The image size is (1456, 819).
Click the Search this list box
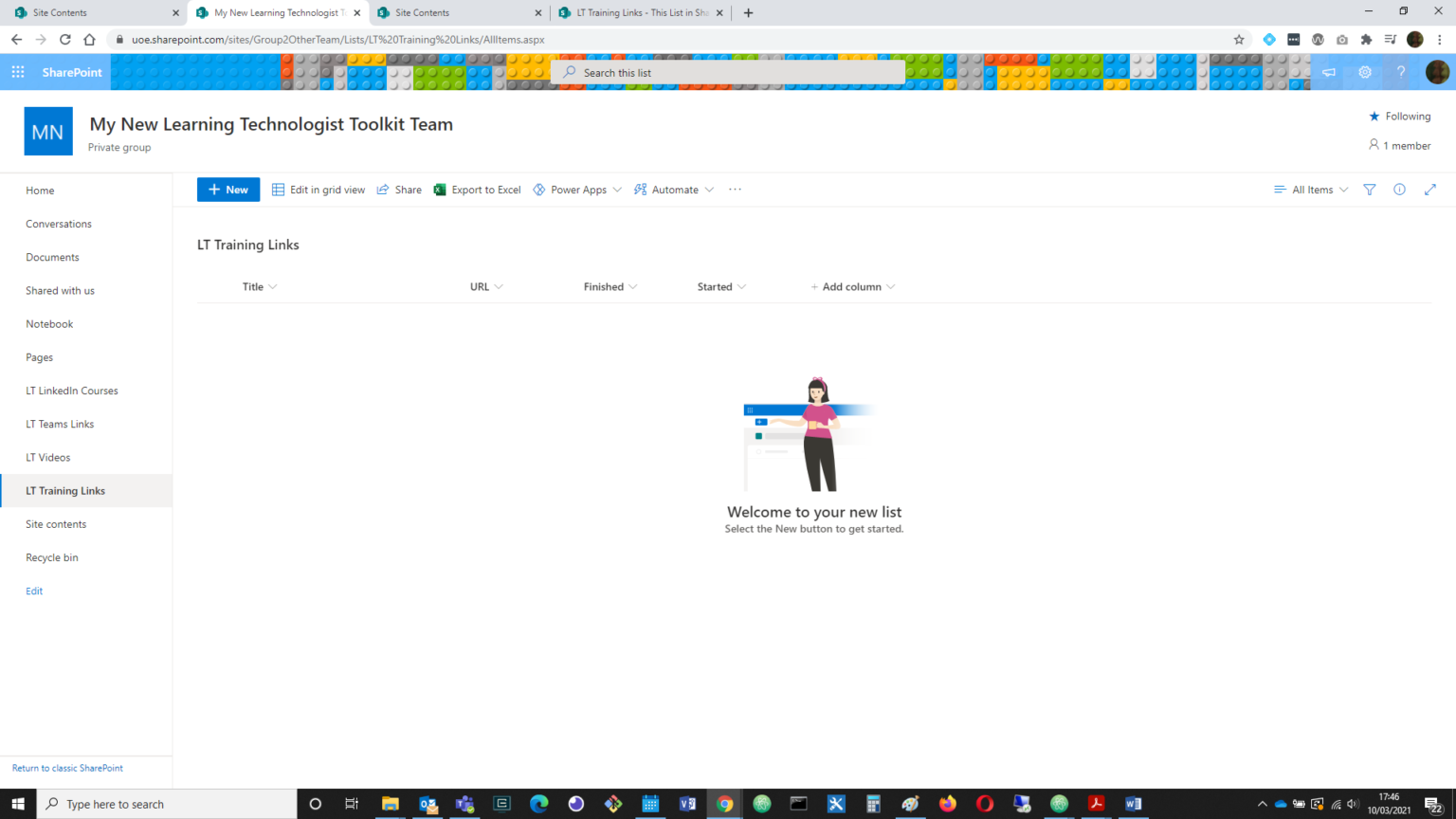[728, 73]
